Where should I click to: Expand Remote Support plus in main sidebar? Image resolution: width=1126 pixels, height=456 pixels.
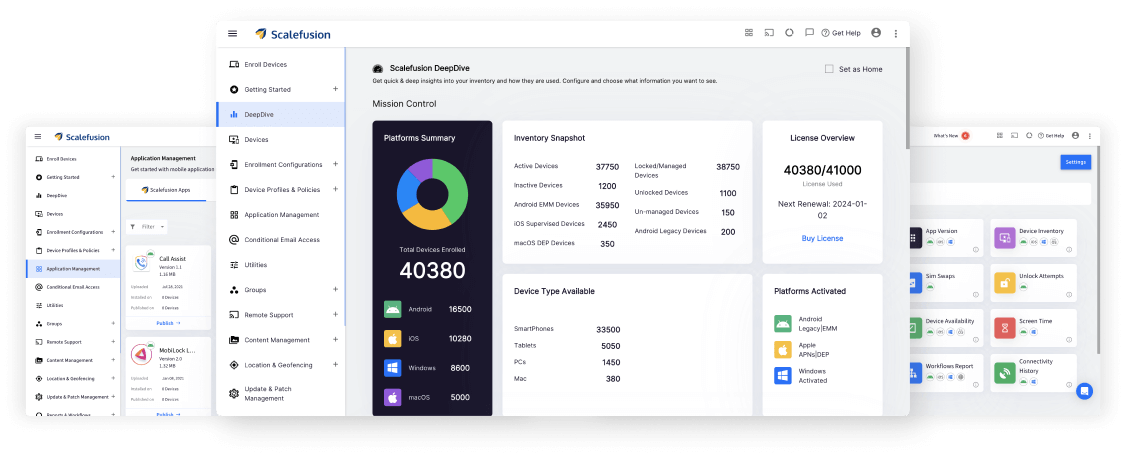pyautogui.click(x=335, y=315)
